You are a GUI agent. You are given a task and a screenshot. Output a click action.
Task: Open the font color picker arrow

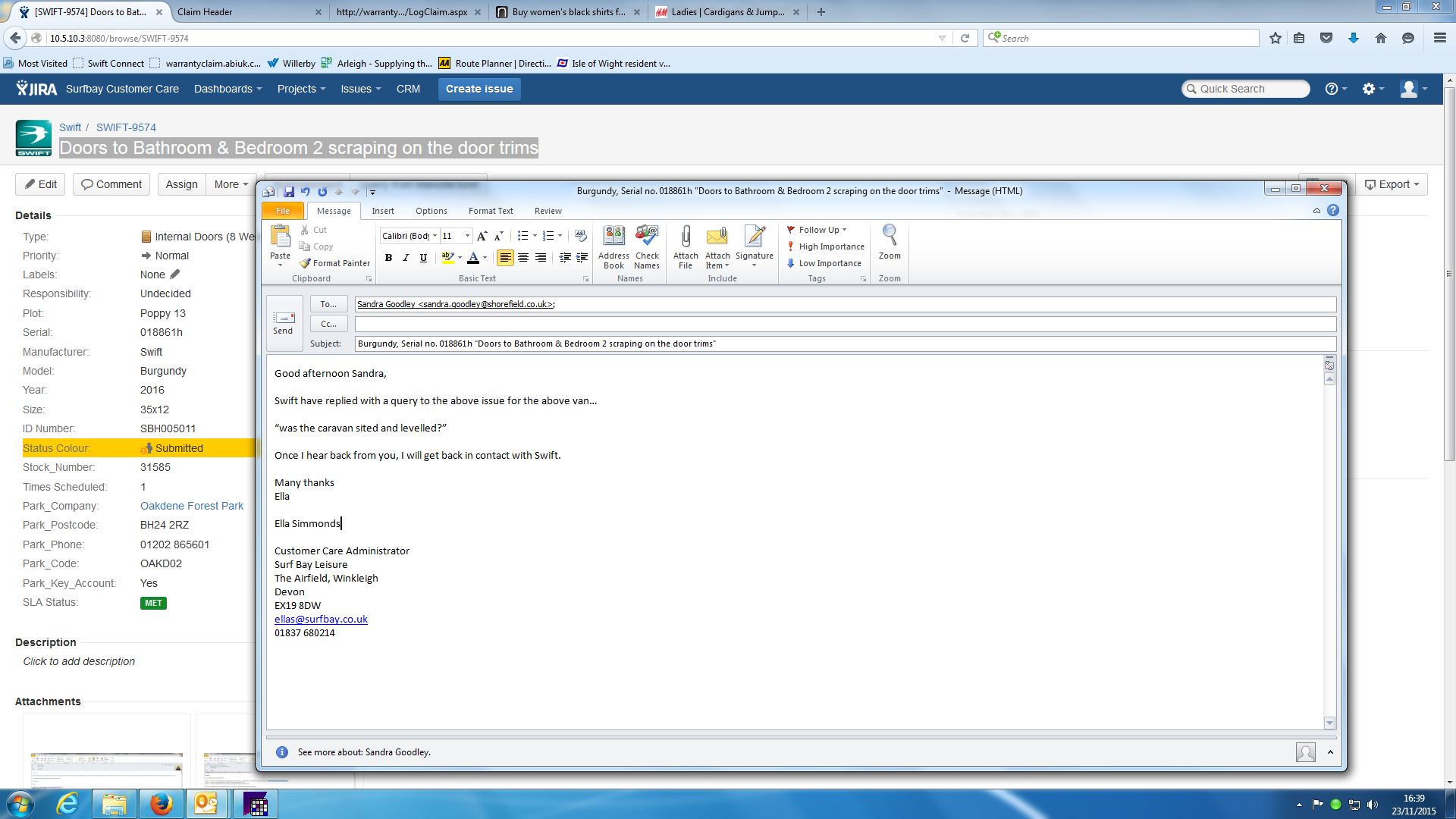(485, 258)
